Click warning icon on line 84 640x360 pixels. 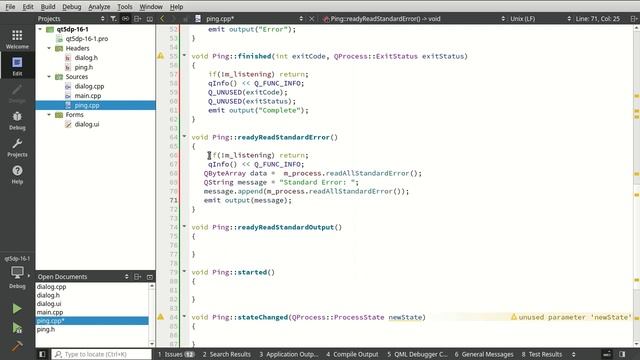pos(161,316)
